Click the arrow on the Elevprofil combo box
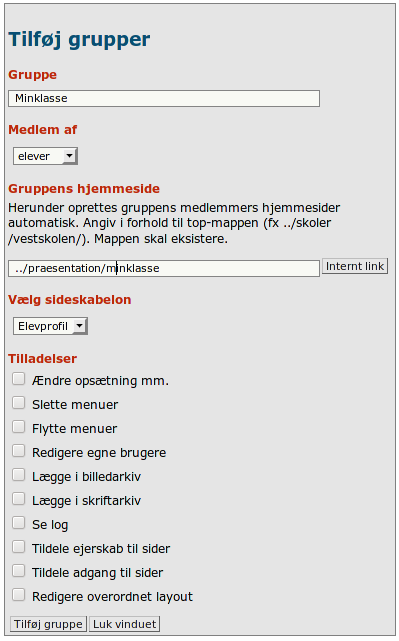 click(x=80, y=326)
